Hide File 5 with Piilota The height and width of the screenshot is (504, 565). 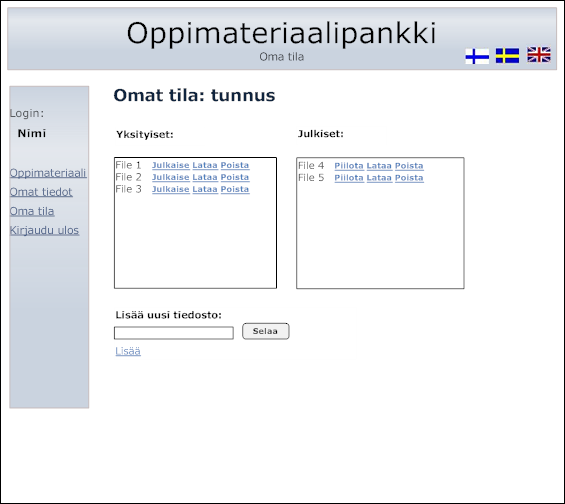(349, 178)
